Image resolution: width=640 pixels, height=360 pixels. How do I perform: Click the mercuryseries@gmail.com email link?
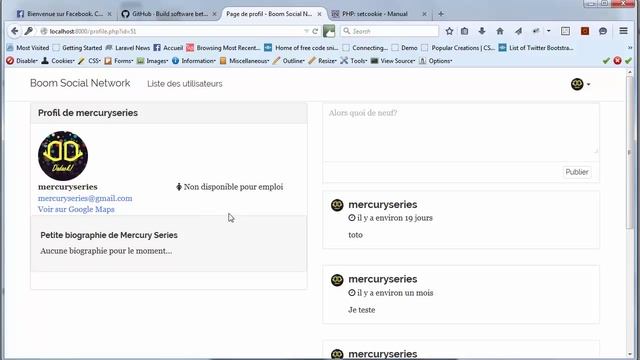click(x=85, y=198)
